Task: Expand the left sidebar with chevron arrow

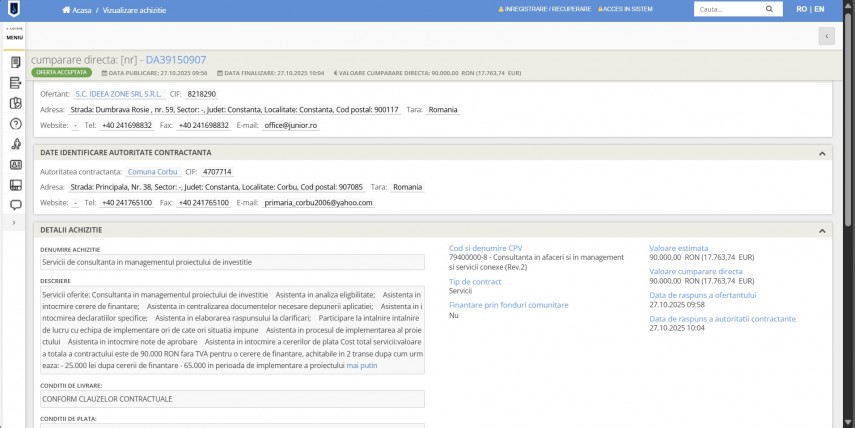Action: coord(14,223)
